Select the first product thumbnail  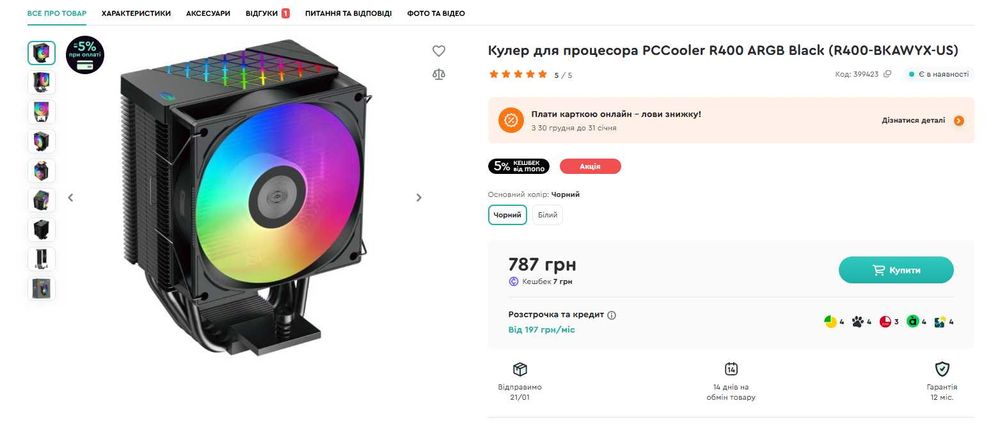42,52
